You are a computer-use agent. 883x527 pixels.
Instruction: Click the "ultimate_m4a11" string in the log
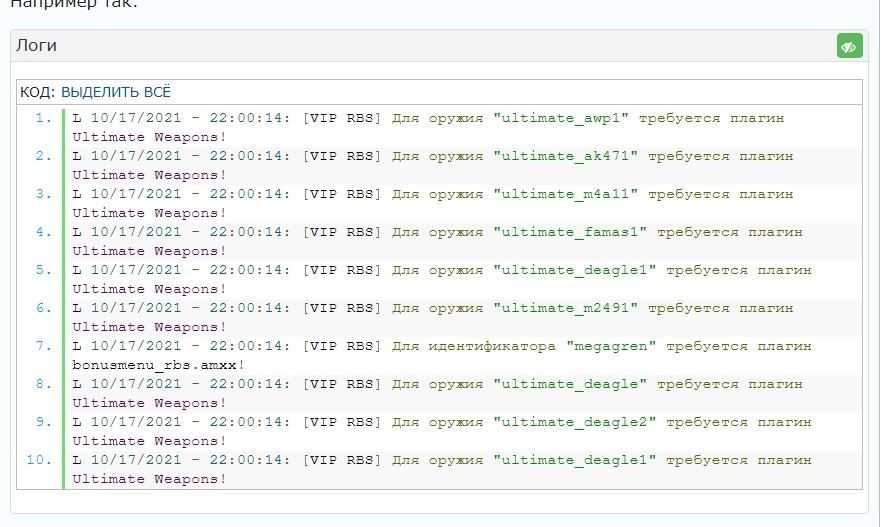[x=565, y=194]
